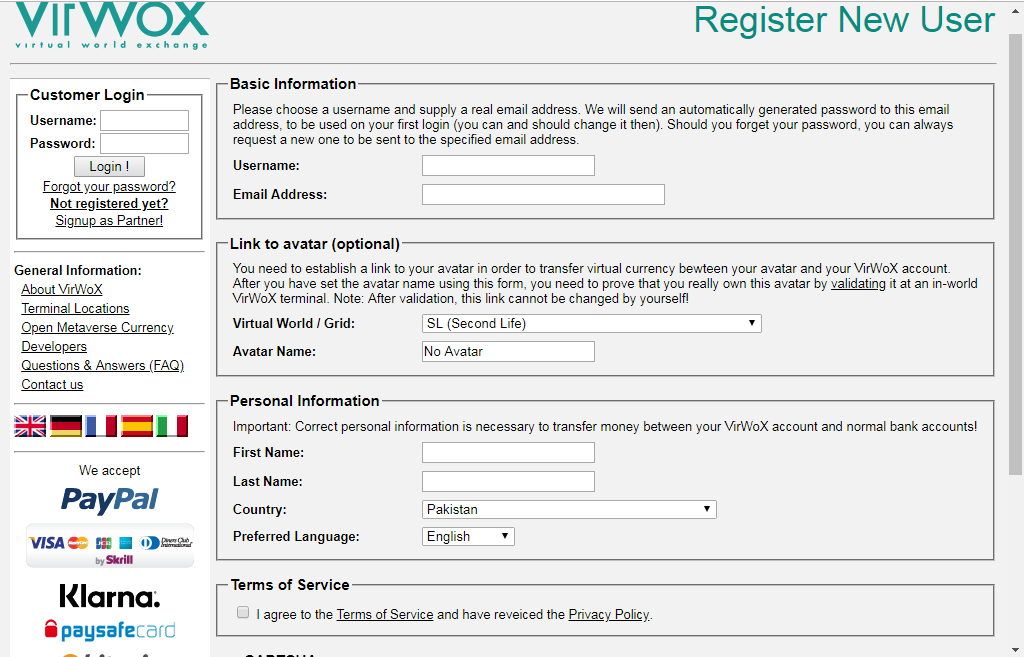Go to Questions & Answers (FAQ)

(x=103, y=365)
